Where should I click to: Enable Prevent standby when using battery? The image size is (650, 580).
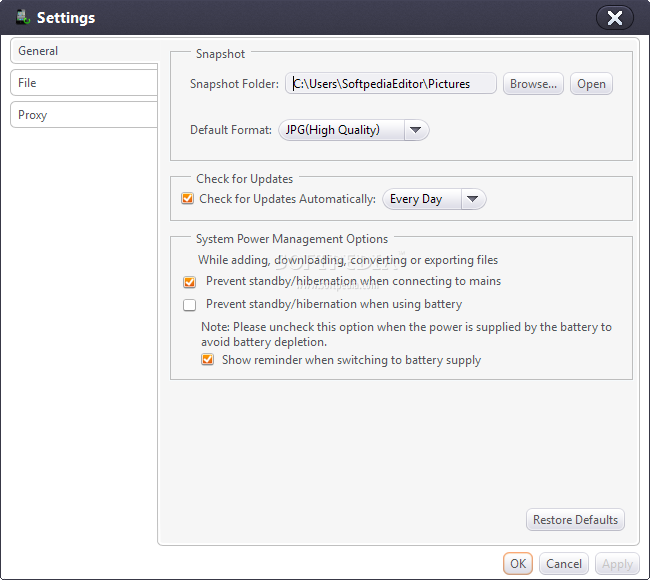tap(189, 305)
